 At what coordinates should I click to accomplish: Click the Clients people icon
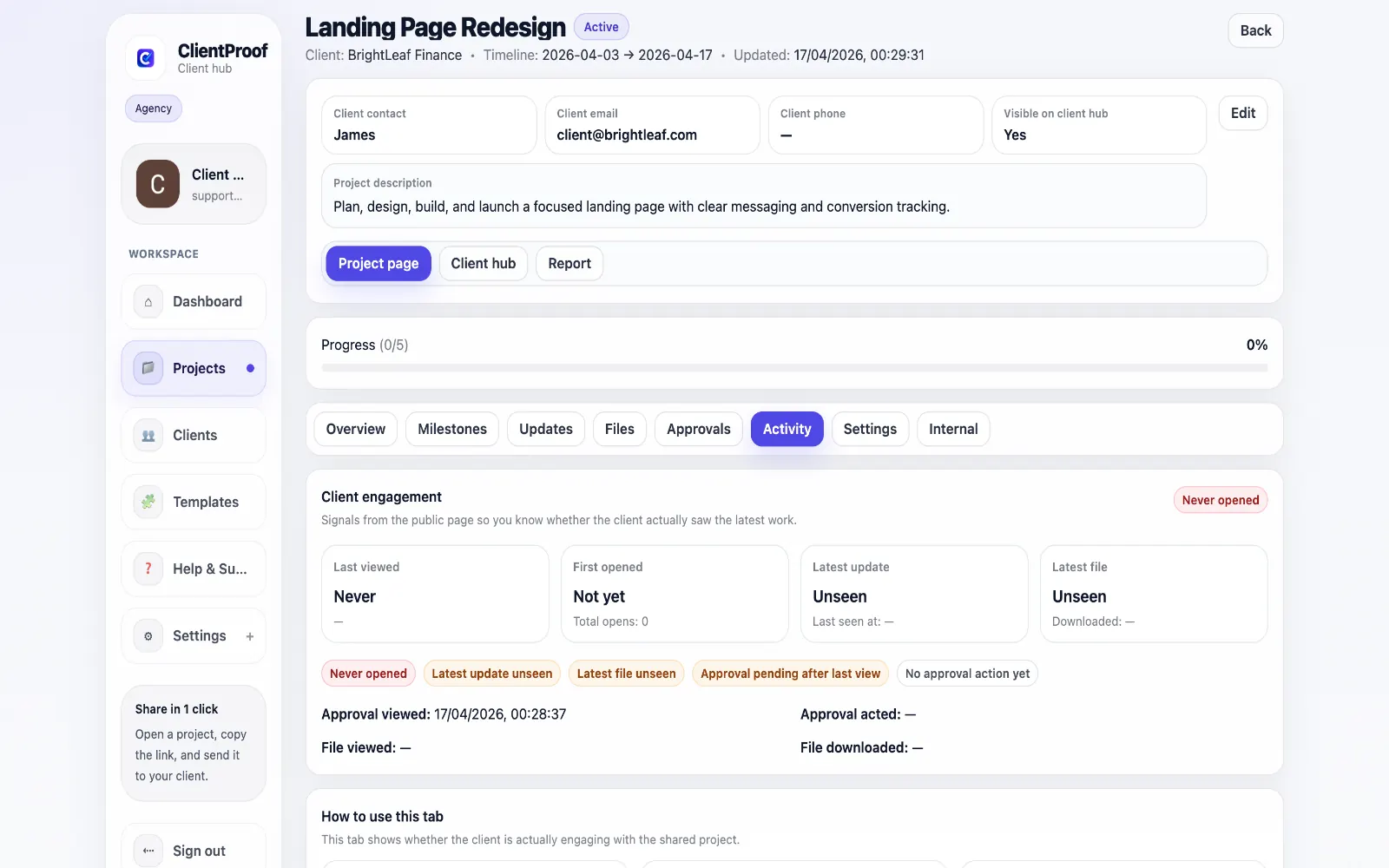[148, 436]
